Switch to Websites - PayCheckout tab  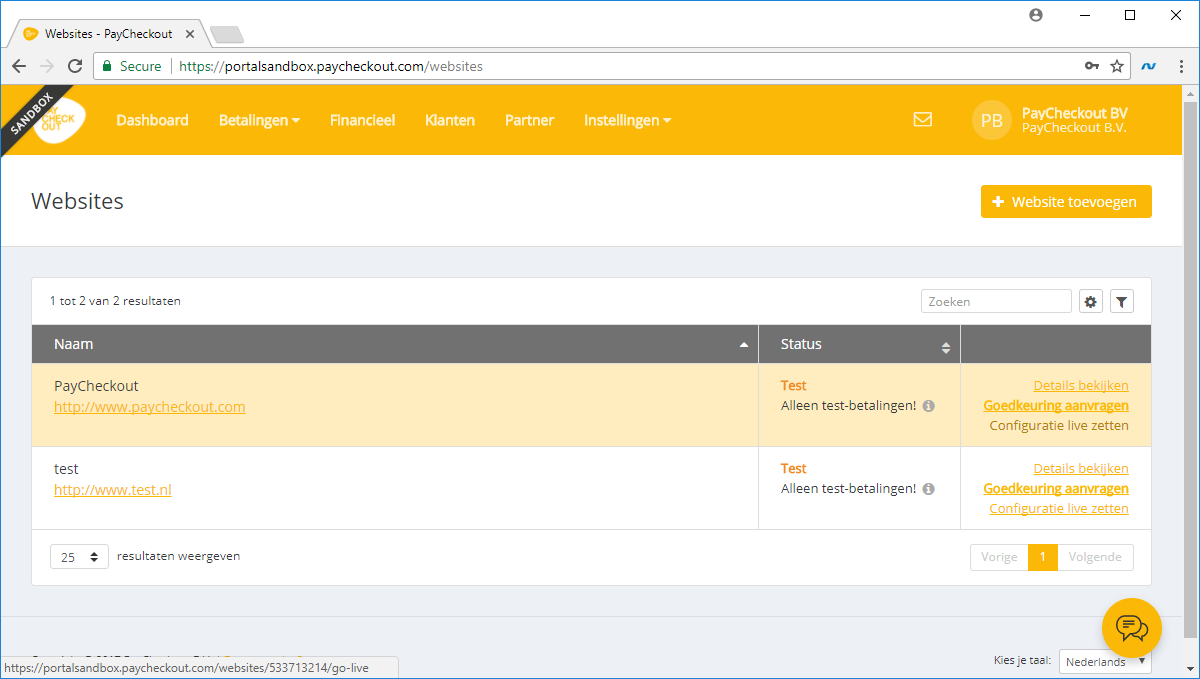point(108,34)
